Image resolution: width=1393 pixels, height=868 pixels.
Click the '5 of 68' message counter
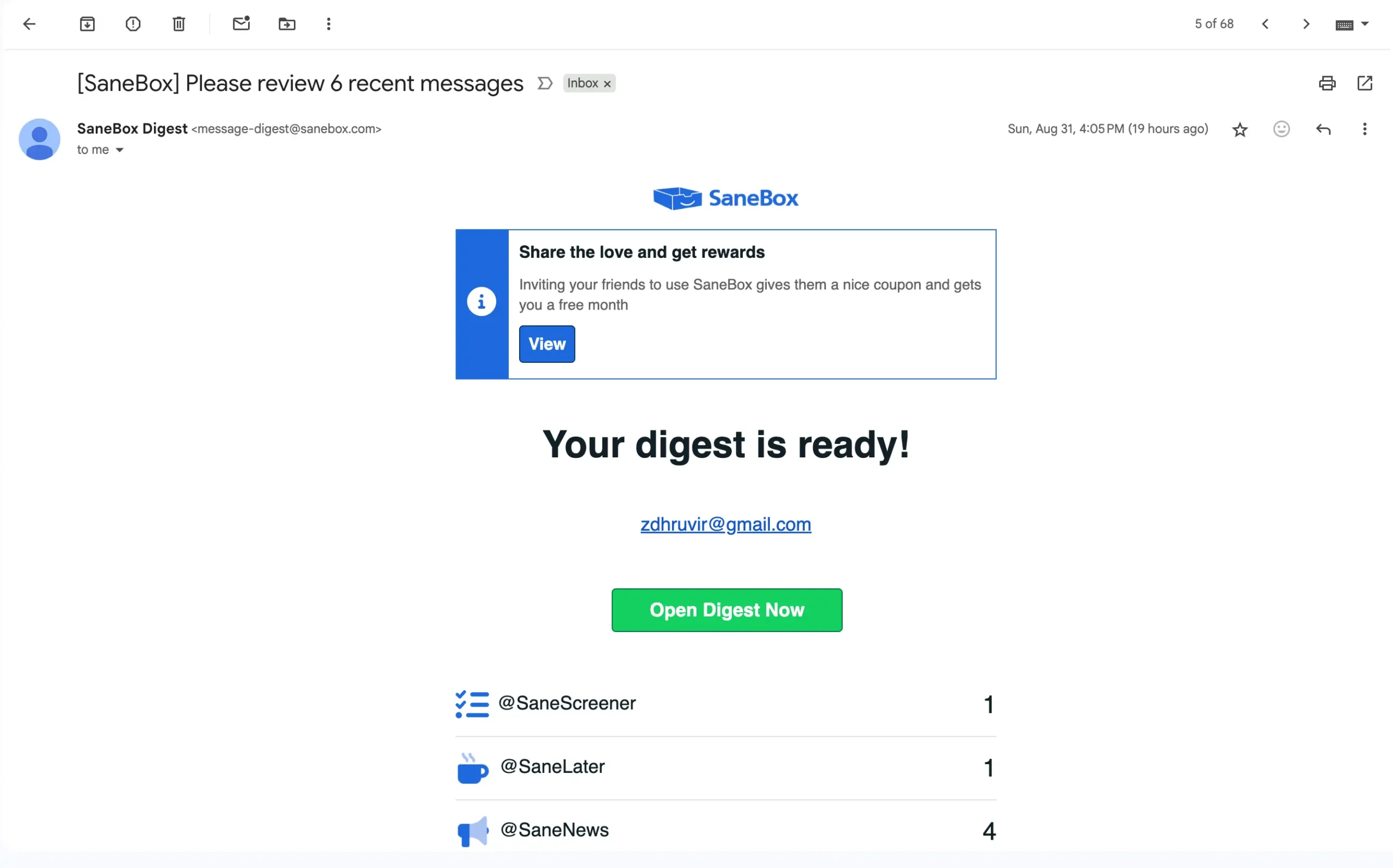click(x=1215, y=24)
